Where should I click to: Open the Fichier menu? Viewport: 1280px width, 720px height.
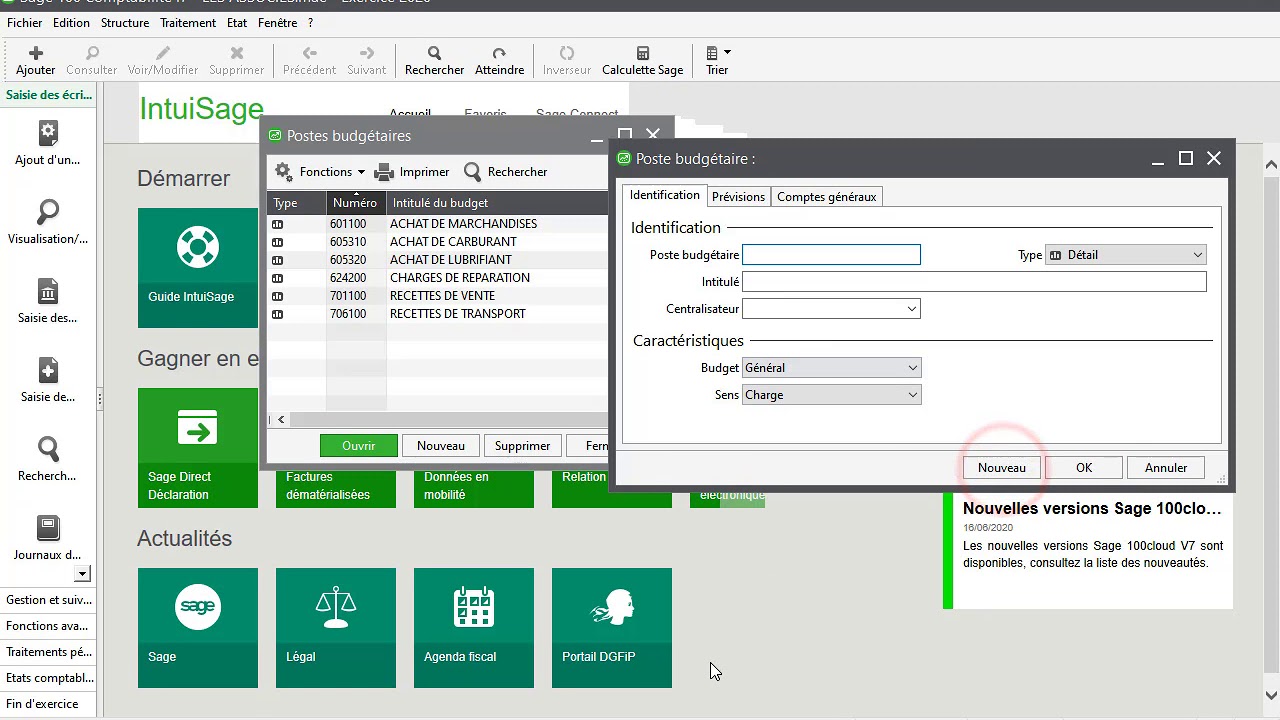25,23
